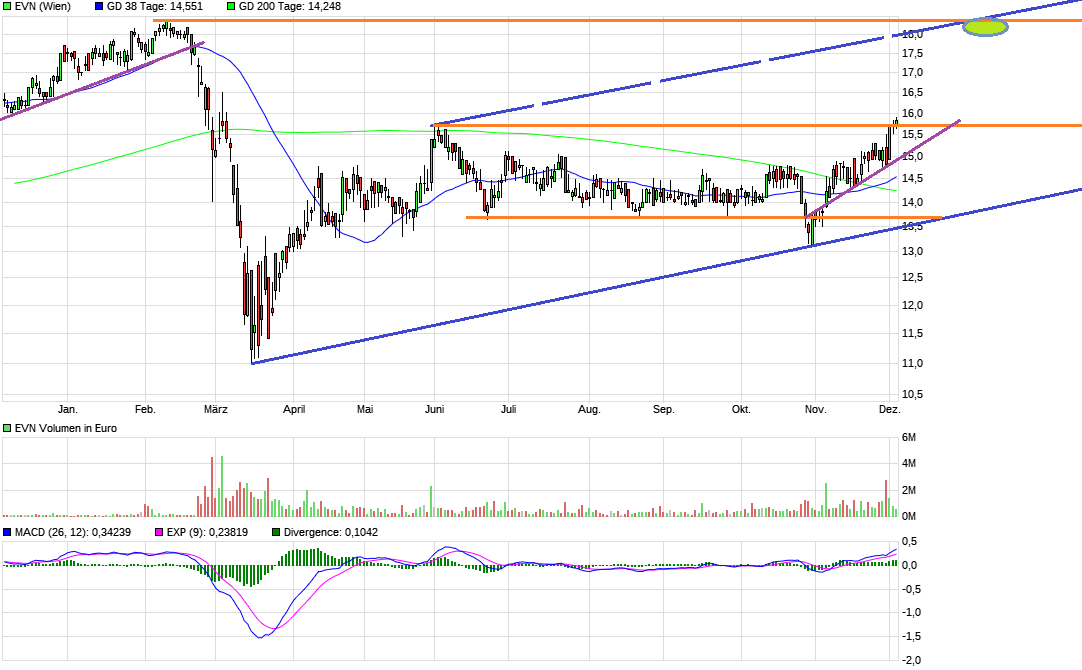Click the EVN (Wien) chart title text
The height and width of the screenshot is (670, 1082).
click(40, 8)
